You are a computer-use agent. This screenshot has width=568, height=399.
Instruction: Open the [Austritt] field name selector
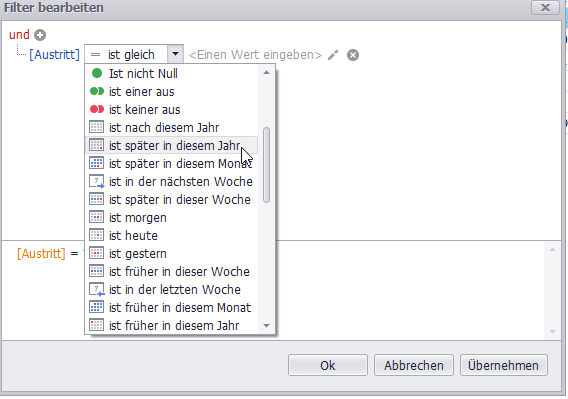click(54, 55)
